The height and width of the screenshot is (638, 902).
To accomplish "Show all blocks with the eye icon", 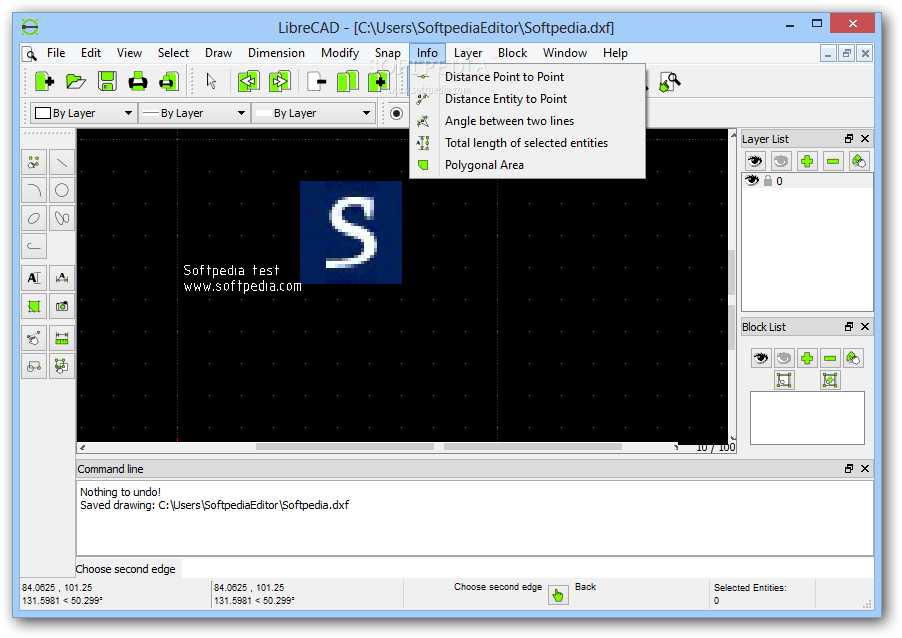I will pos(760,358).
